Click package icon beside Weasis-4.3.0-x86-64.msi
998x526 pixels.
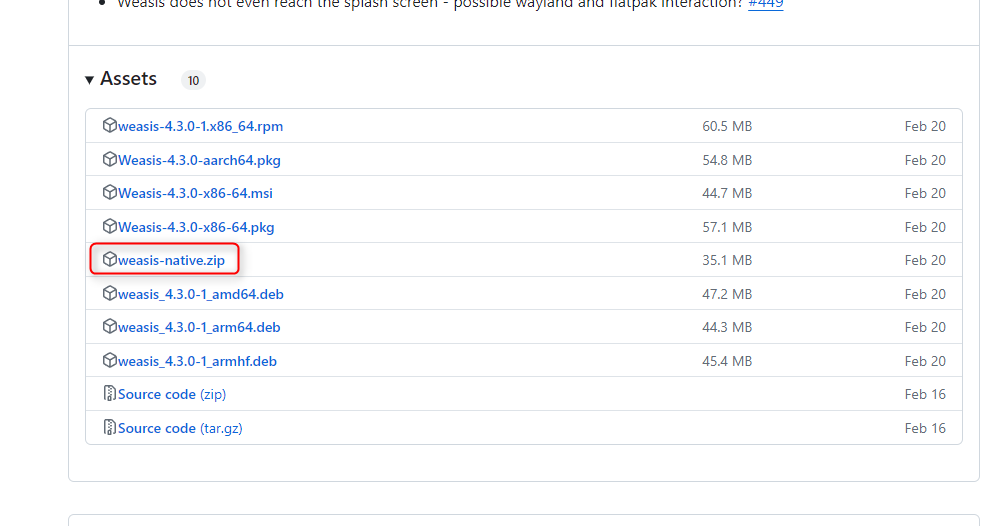[109, 192]
